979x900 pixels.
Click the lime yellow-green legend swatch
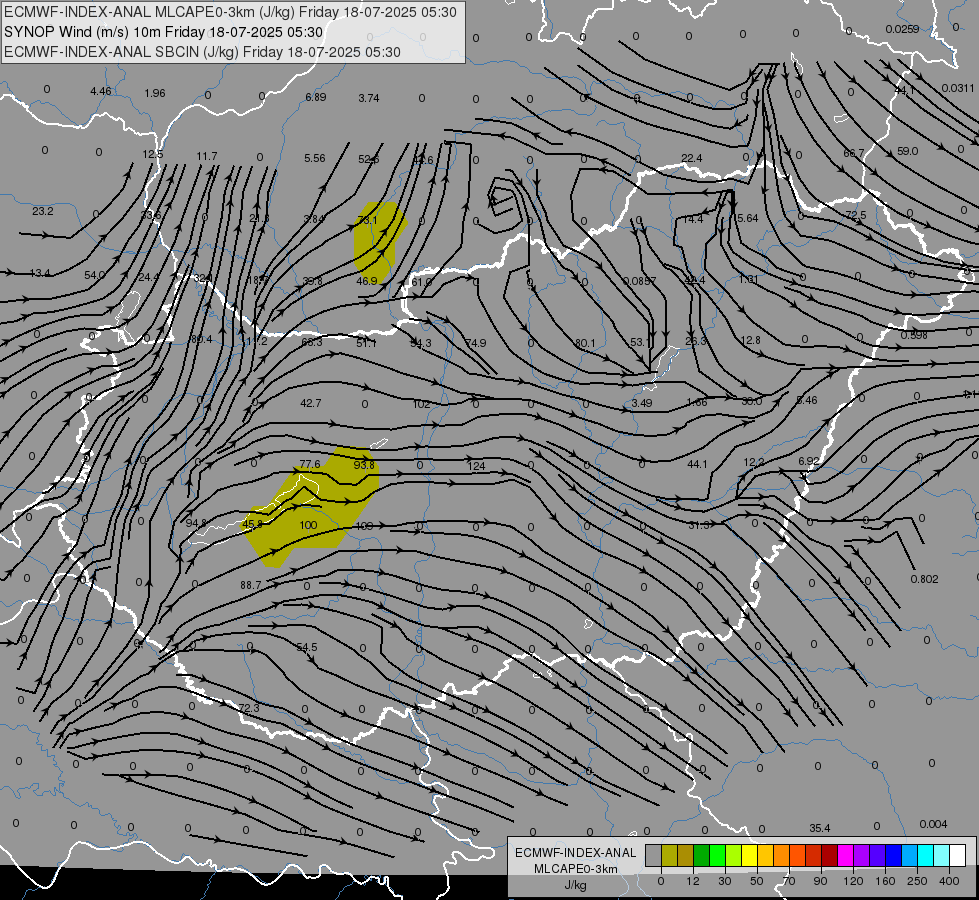click(734, 855)
